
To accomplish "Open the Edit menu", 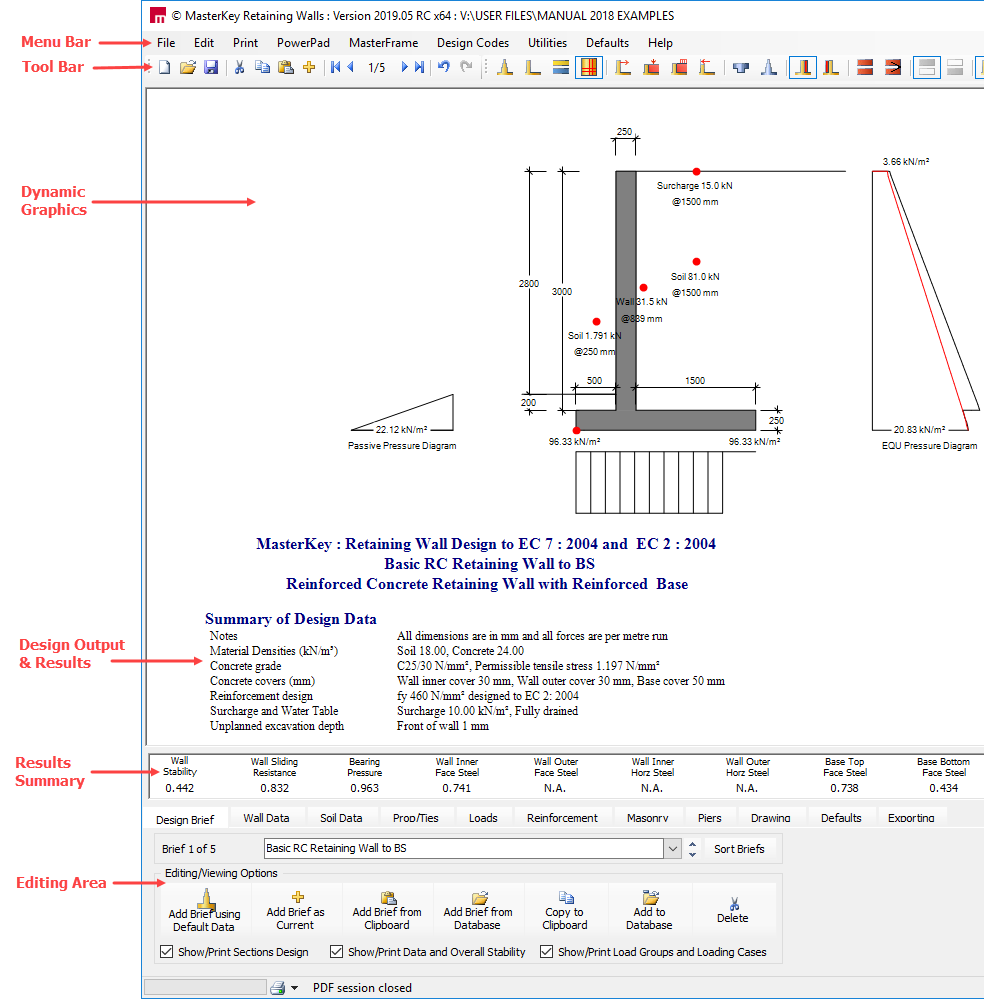I will (204, 43).
